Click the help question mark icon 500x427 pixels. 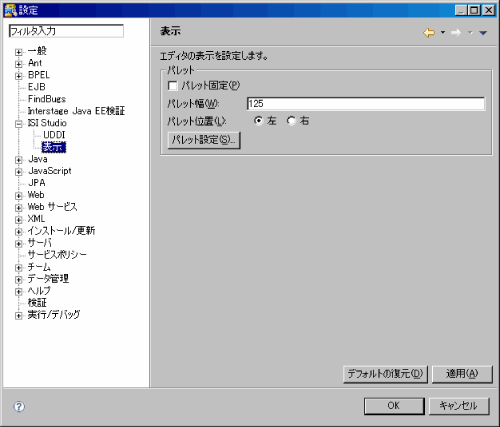[19, 406]
